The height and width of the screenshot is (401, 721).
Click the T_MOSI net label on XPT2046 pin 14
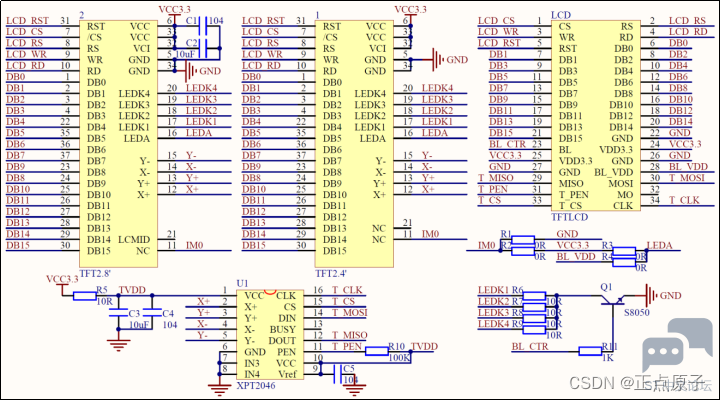tap(350, 313)
